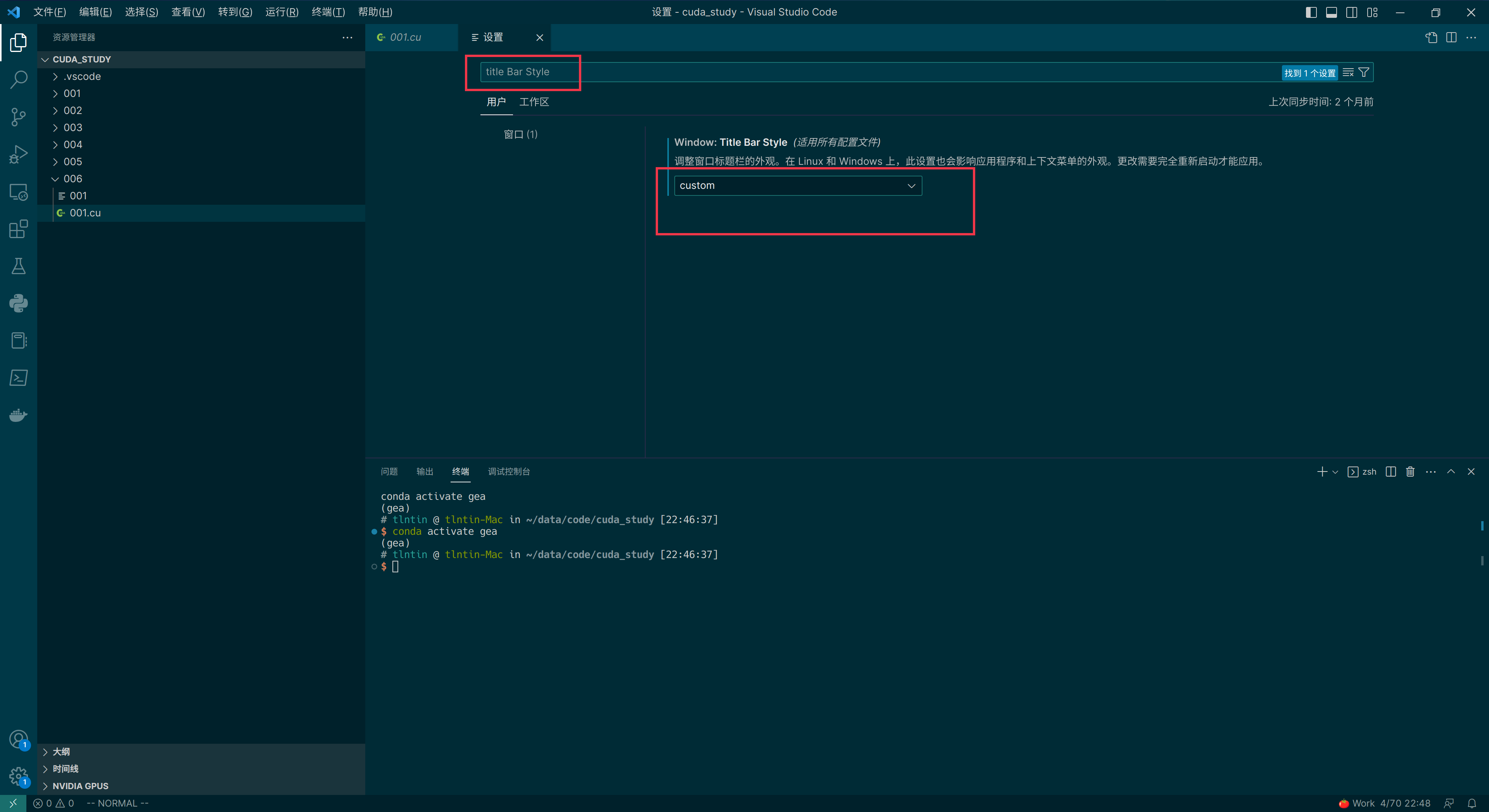Open the Source Control view
Viewport: 1489px width, 812px height.
(19, 117)
